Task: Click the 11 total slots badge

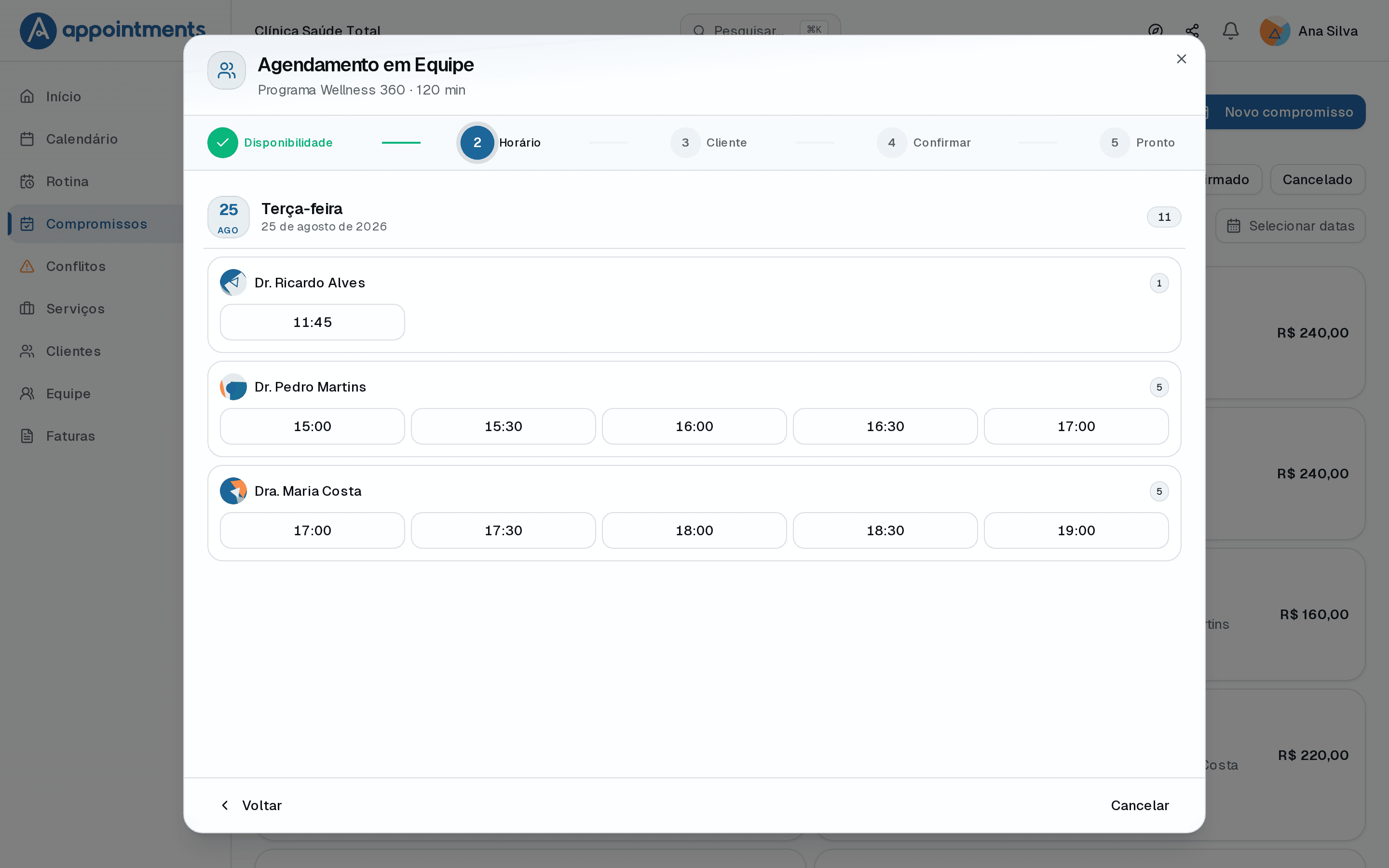Action: coord(1163,217)
